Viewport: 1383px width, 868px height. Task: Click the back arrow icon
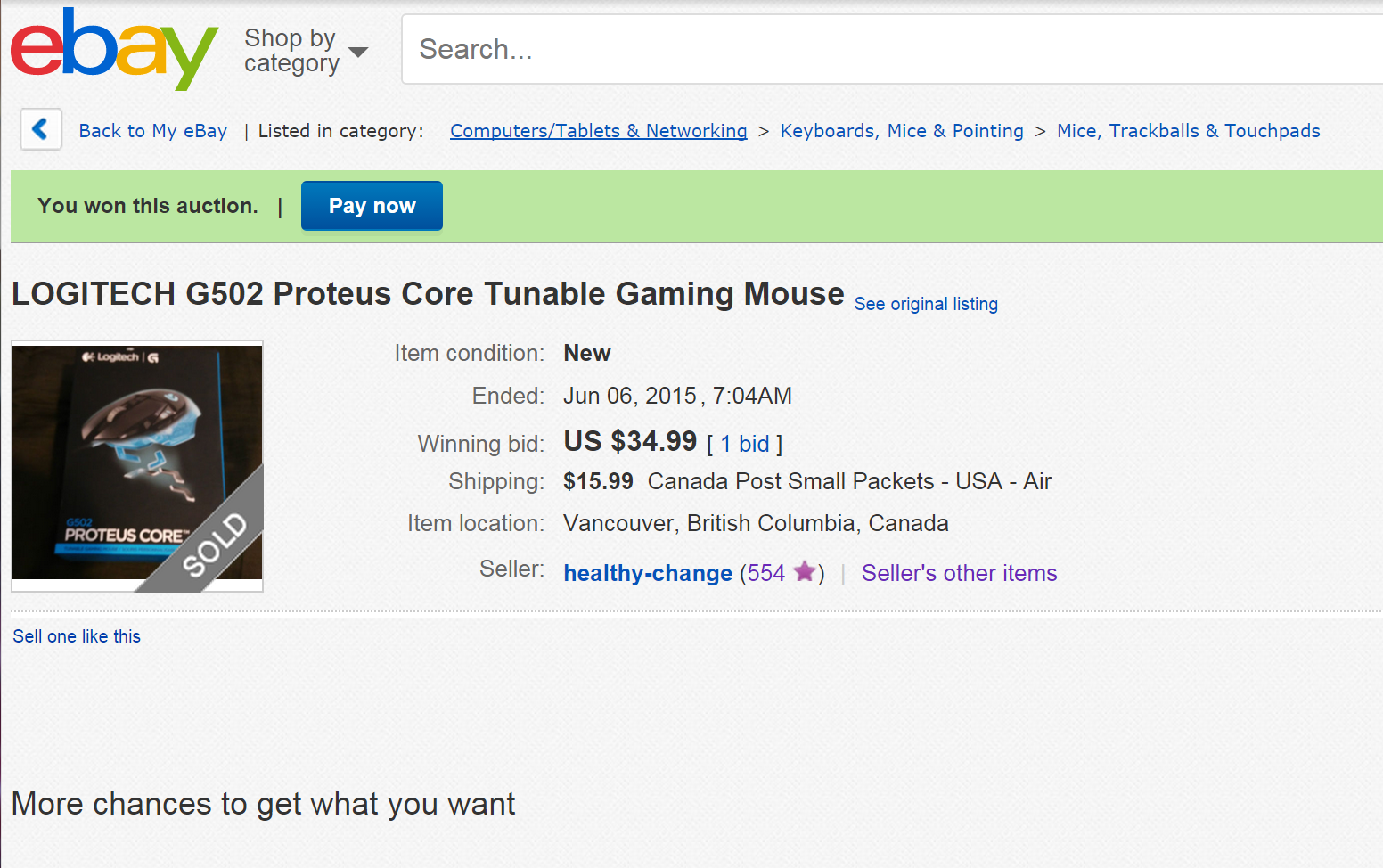click(41, 130)
